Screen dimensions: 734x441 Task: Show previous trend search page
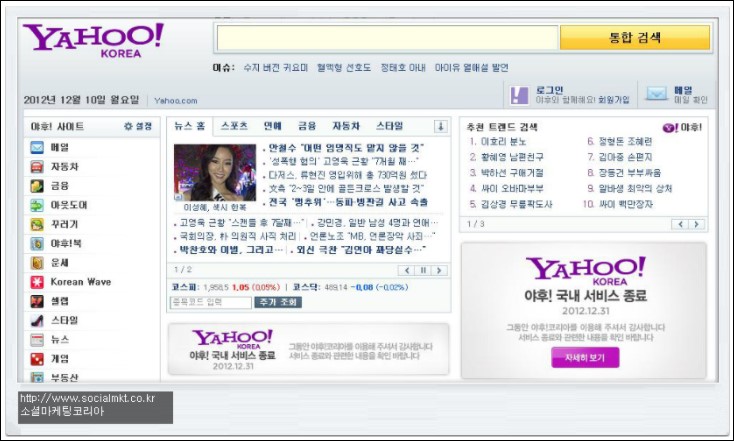click(x=680, y=224)
